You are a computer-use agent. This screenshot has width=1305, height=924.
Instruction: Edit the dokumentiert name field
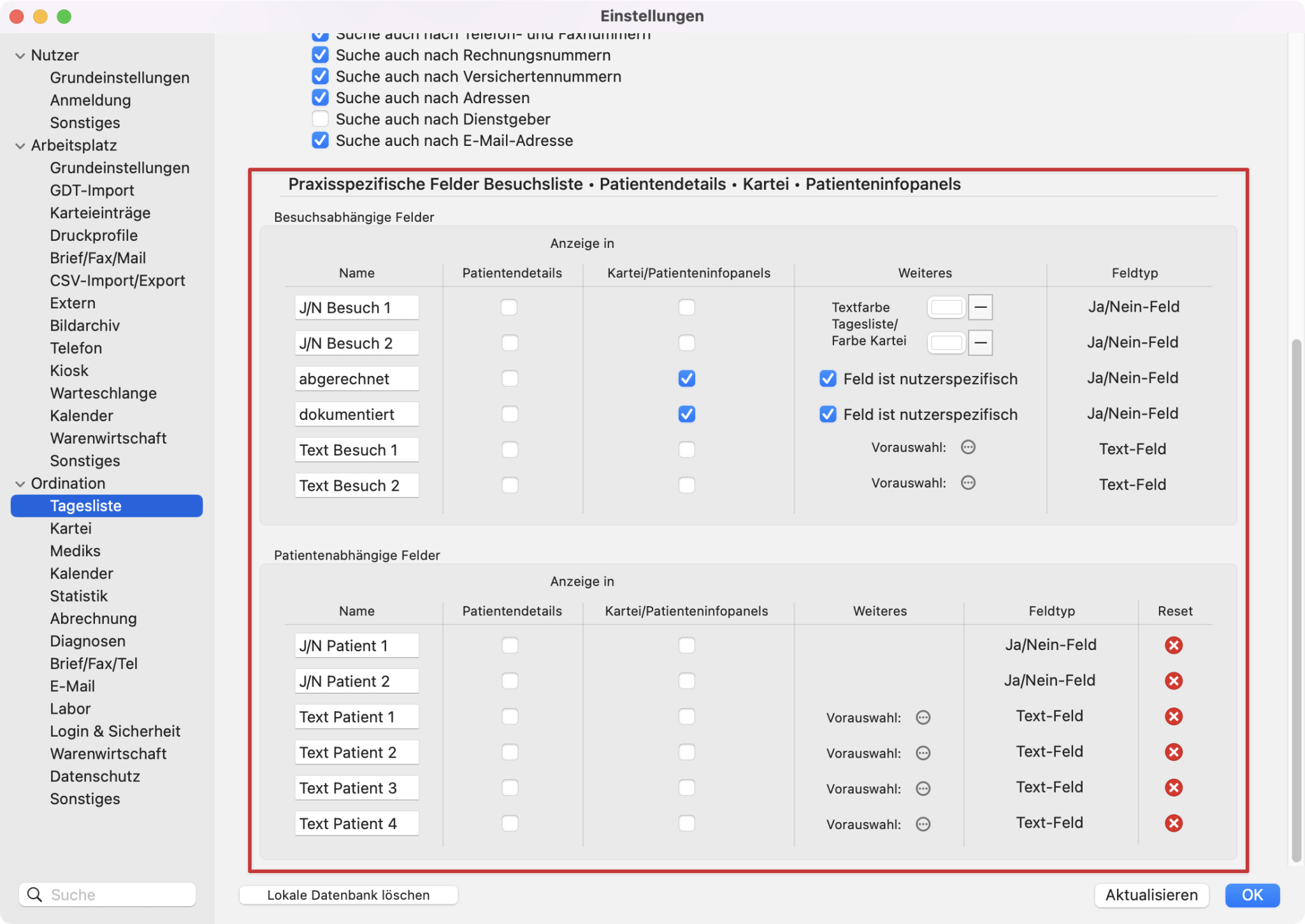point(356,415)
